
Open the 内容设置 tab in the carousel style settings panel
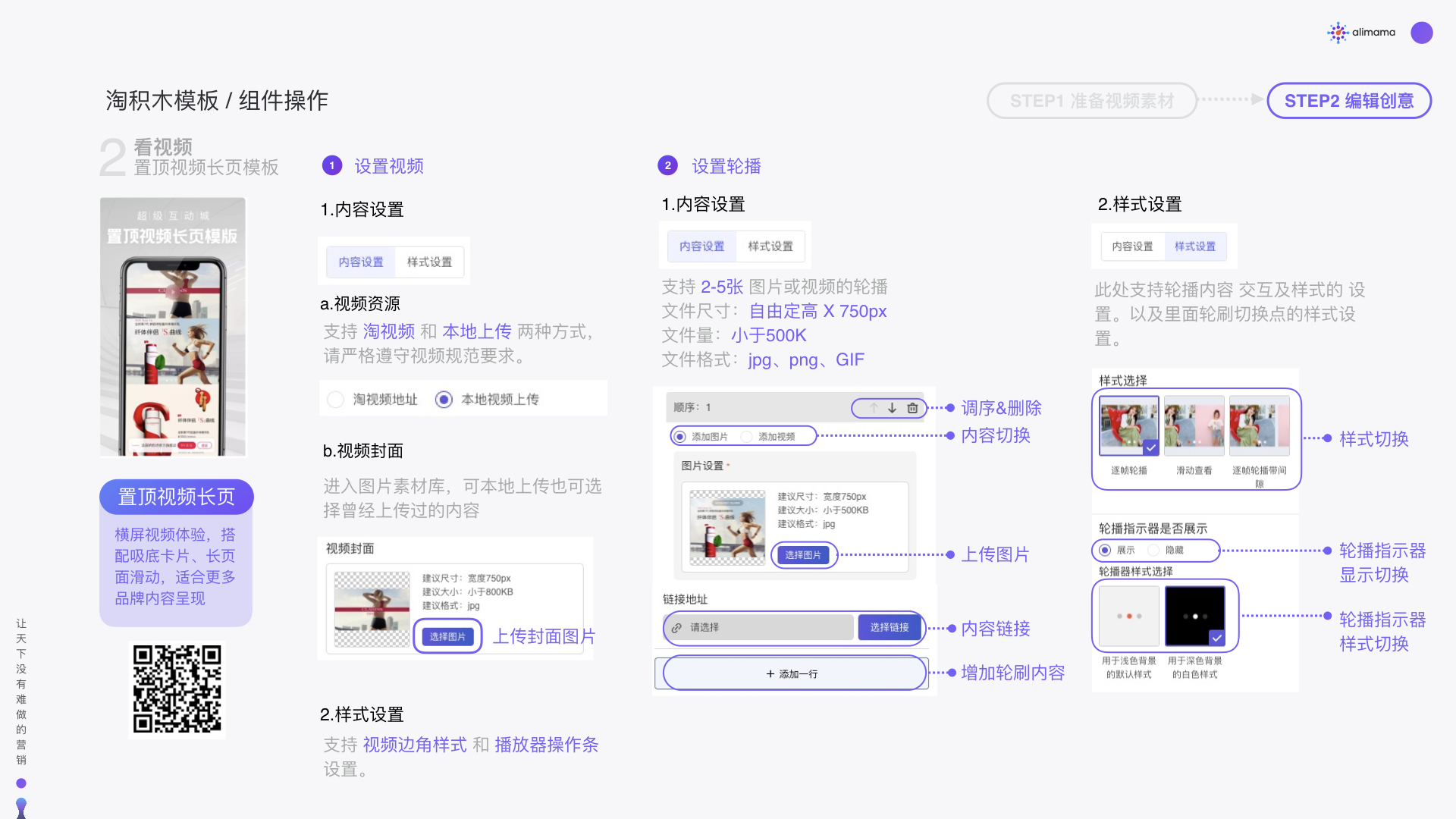(x=1133, y=246)
